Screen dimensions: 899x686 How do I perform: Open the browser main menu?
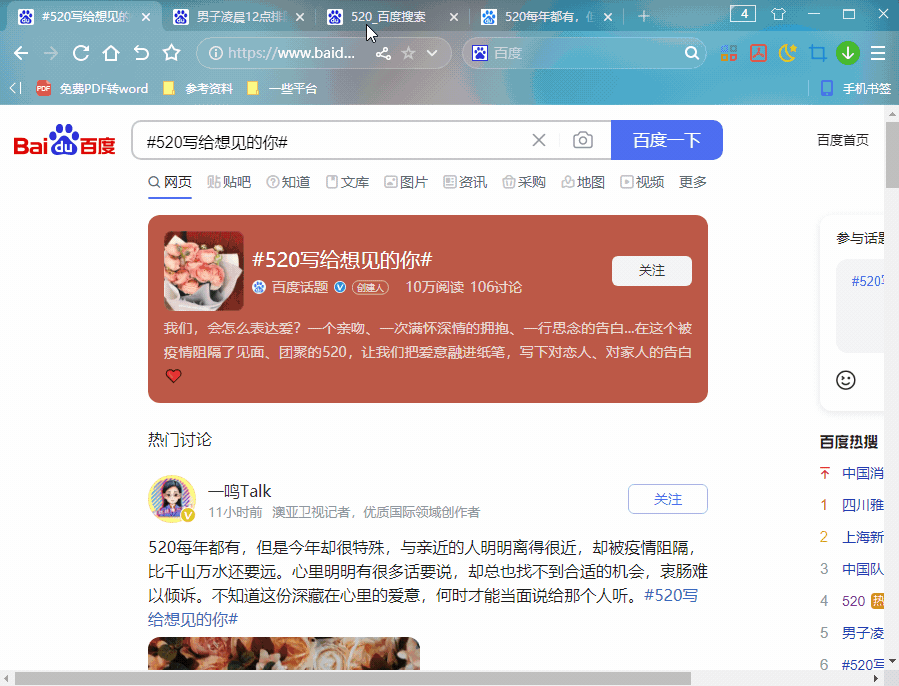pos(878,53)
